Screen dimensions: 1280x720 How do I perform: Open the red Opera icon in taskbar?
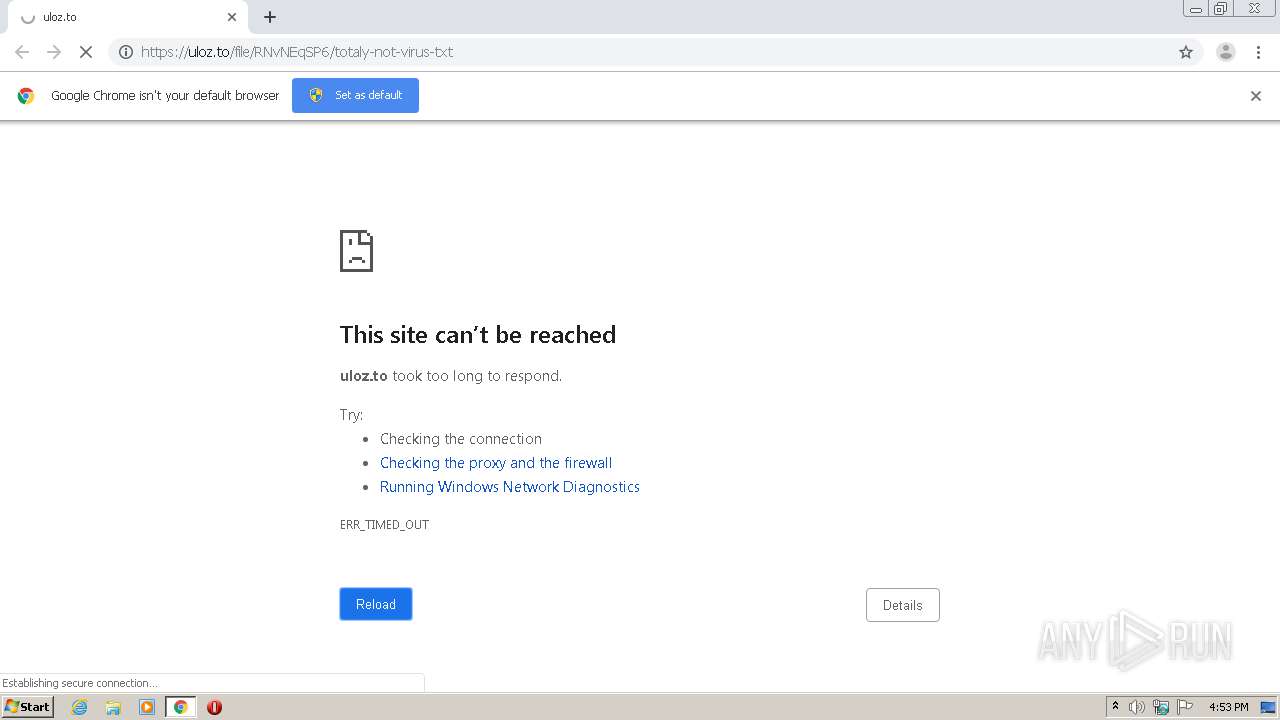pyautogui.click(x=214, y=707)
